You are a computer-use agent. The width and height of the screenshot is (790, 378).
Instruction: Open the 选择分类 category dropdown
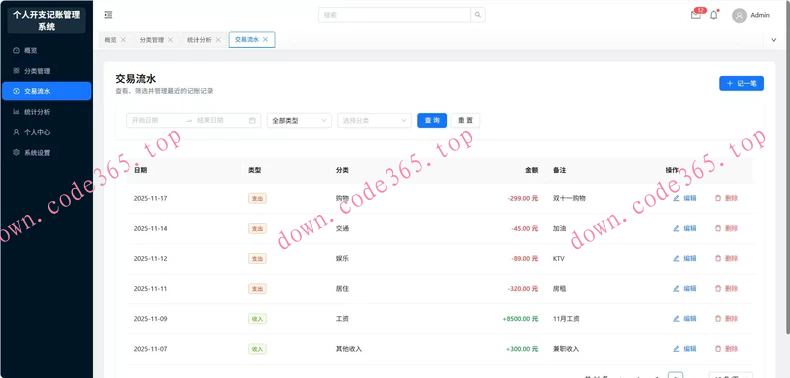click(375, 120)
